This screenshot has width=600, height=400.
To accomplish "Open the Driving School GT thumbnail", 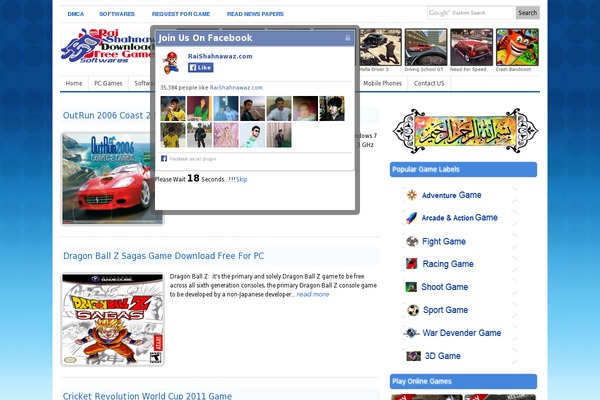I will click(426, 47).
